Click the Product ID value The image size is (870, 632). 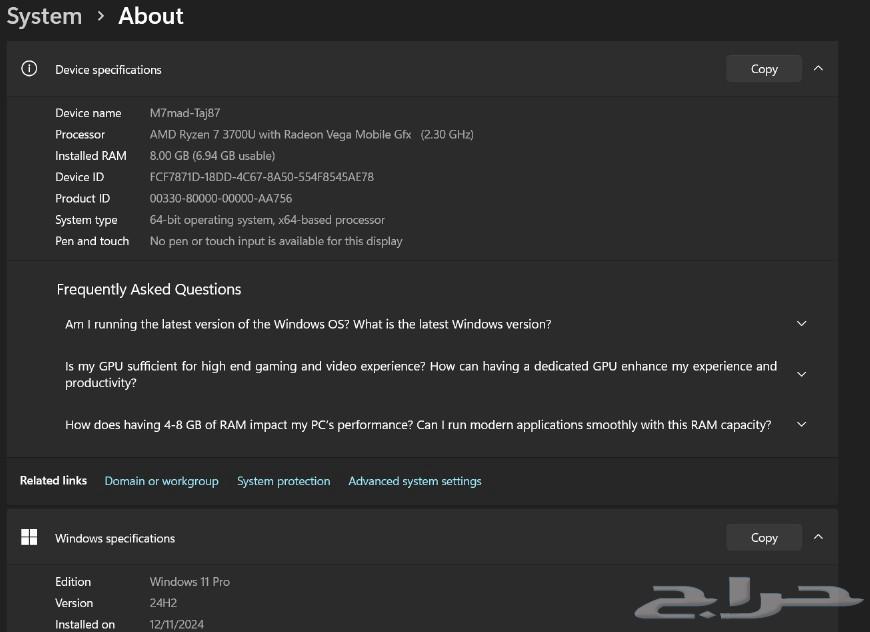pos(220,198)
